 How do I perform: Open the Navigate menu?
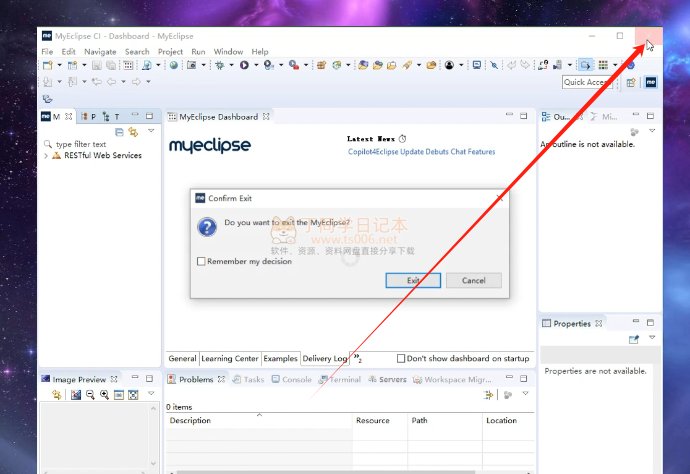100,52
